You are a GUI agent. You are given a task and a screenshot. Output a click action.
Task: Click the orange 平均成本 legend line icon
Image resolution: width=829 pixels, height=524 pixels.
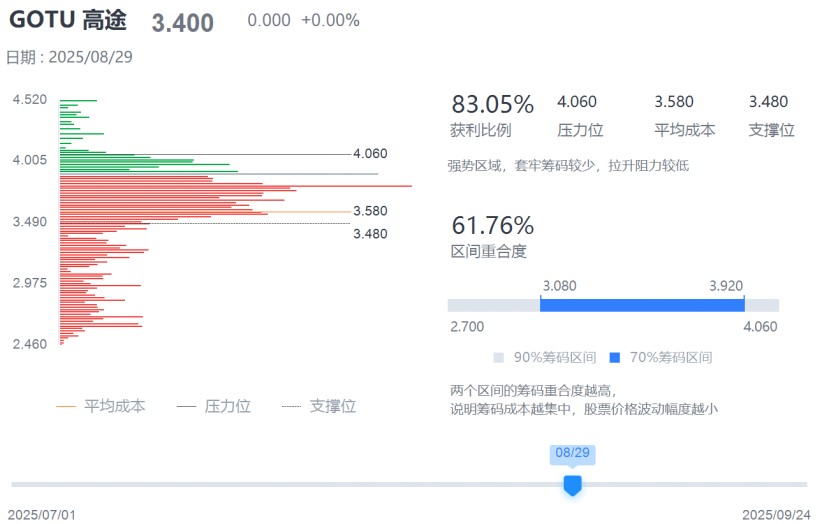pyautogui.click(x=66, y=407)
